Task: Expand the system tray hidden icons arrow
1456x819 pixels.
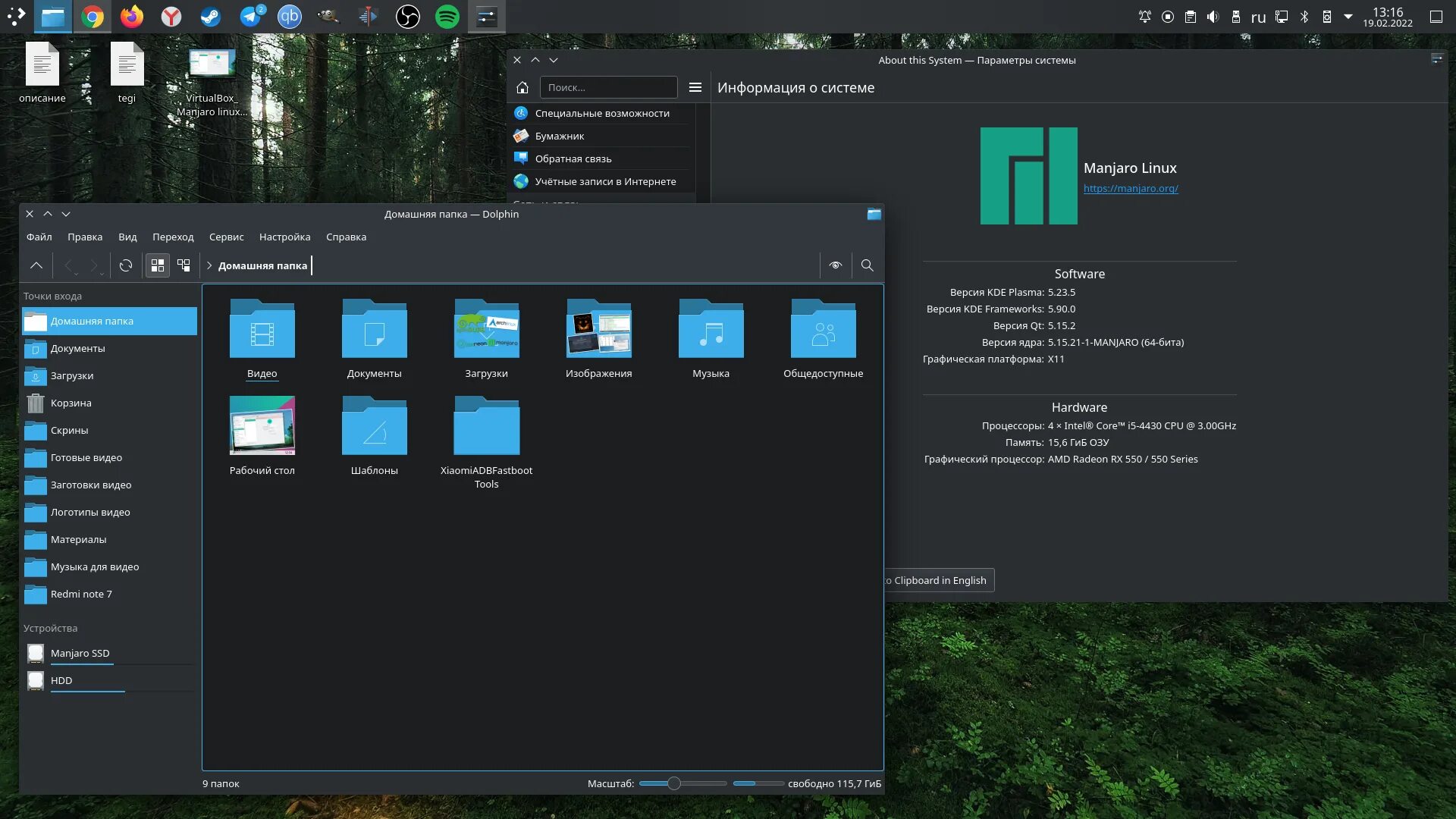Action: [x=1348, y=17]
